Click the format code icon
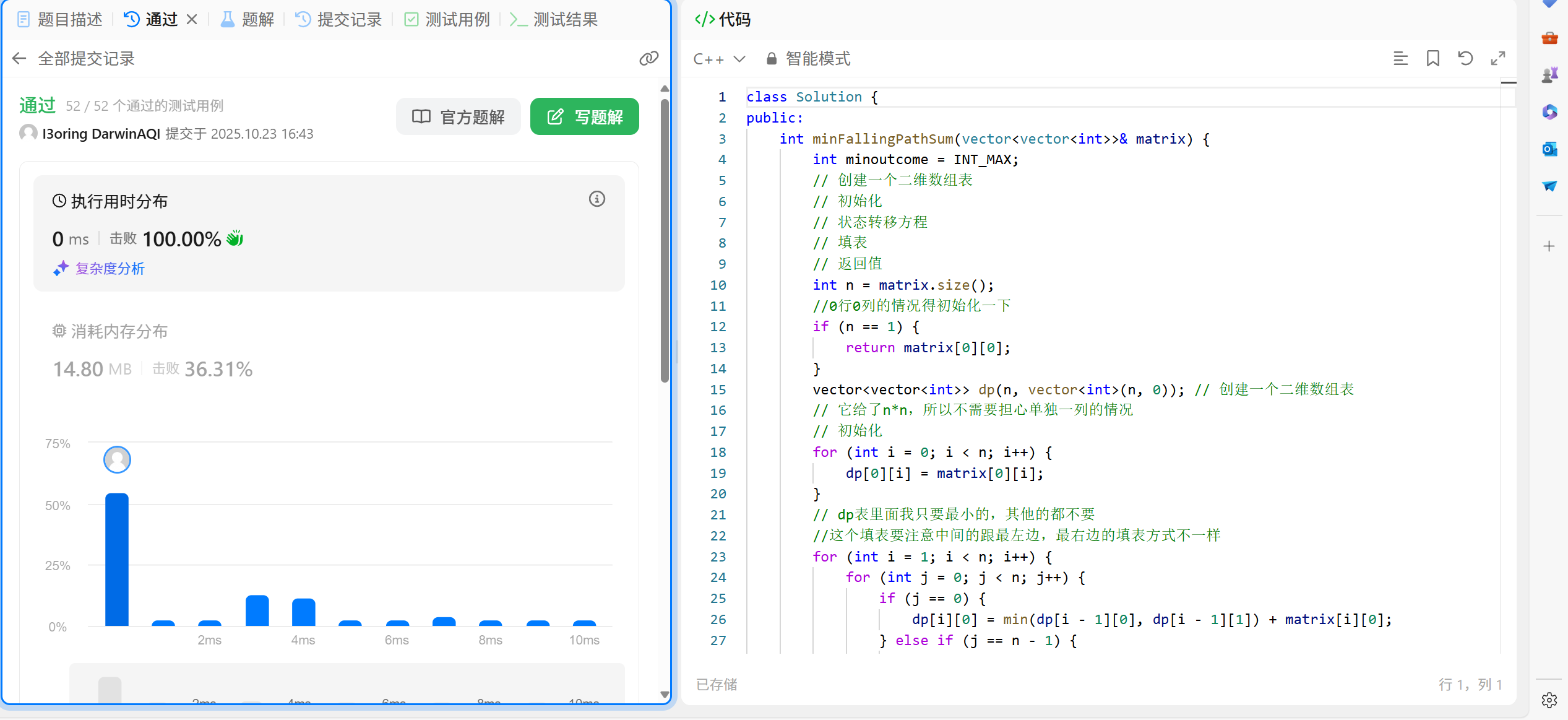The image size is (1568, 720). (1400, 58)
